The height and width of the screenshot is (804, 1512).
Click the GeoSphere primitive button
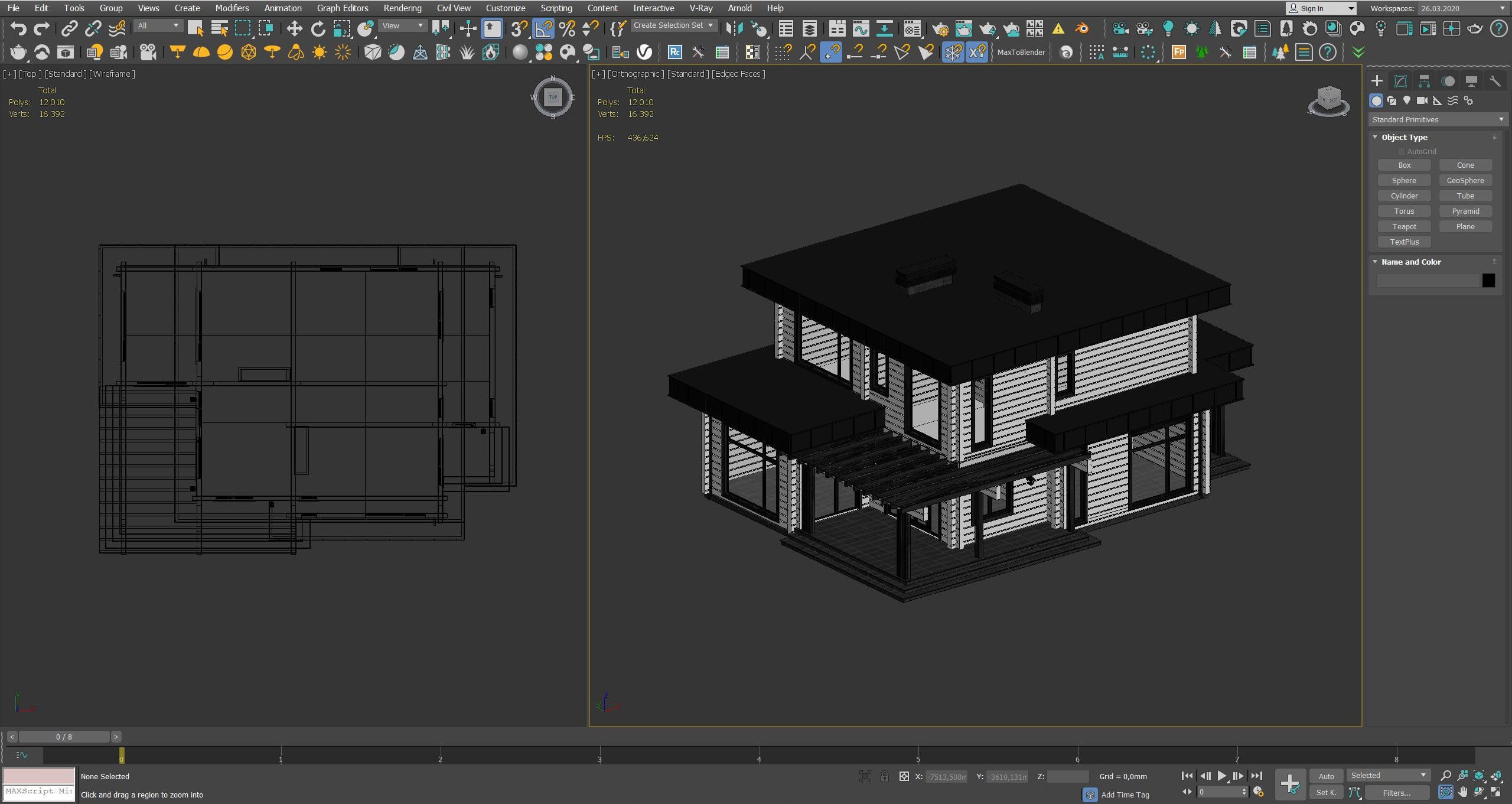click(x=1465, y=181)
